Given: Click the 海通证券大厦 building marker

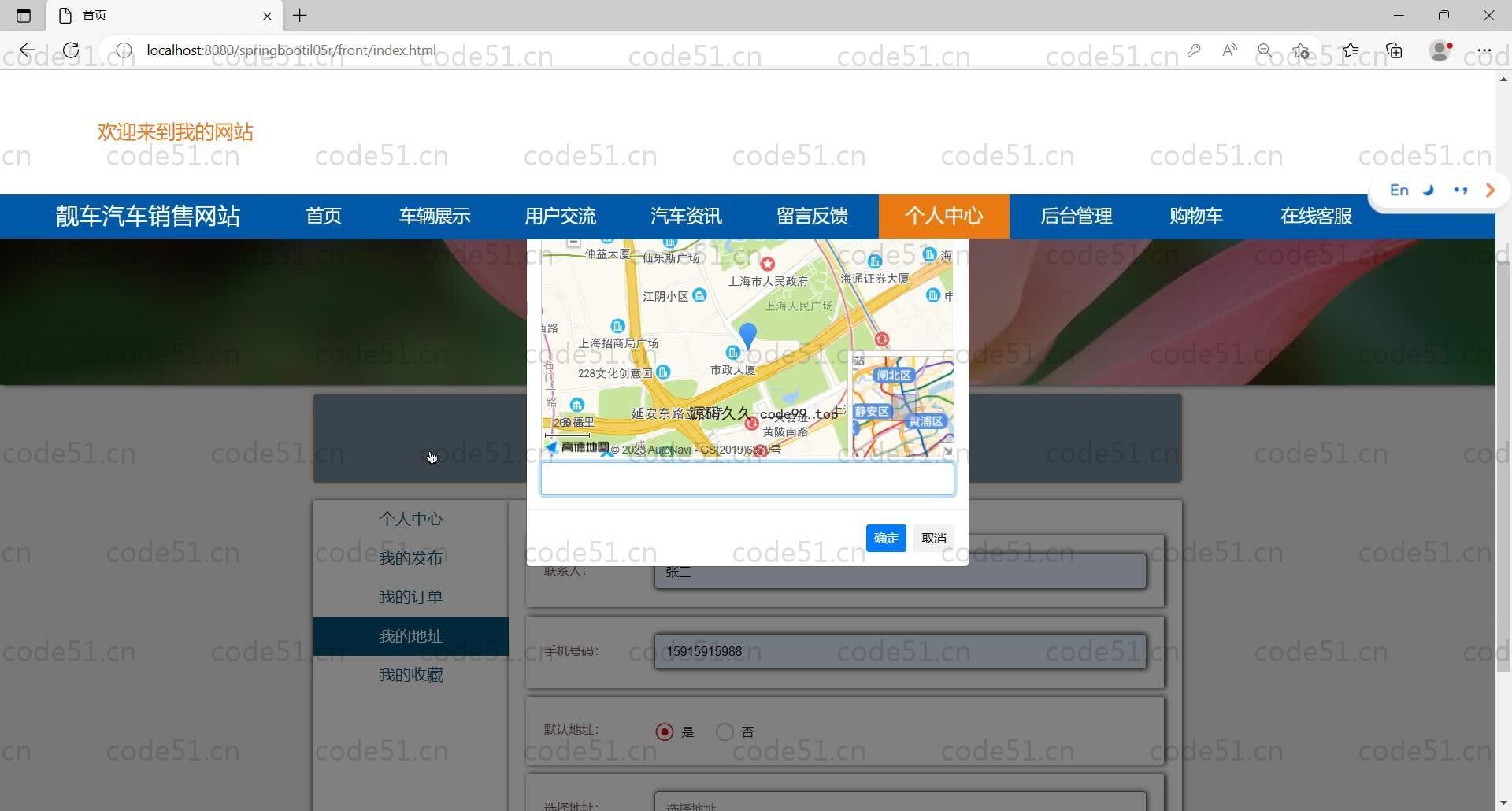Looking at the screenshot, I should (x=874, y=261).
